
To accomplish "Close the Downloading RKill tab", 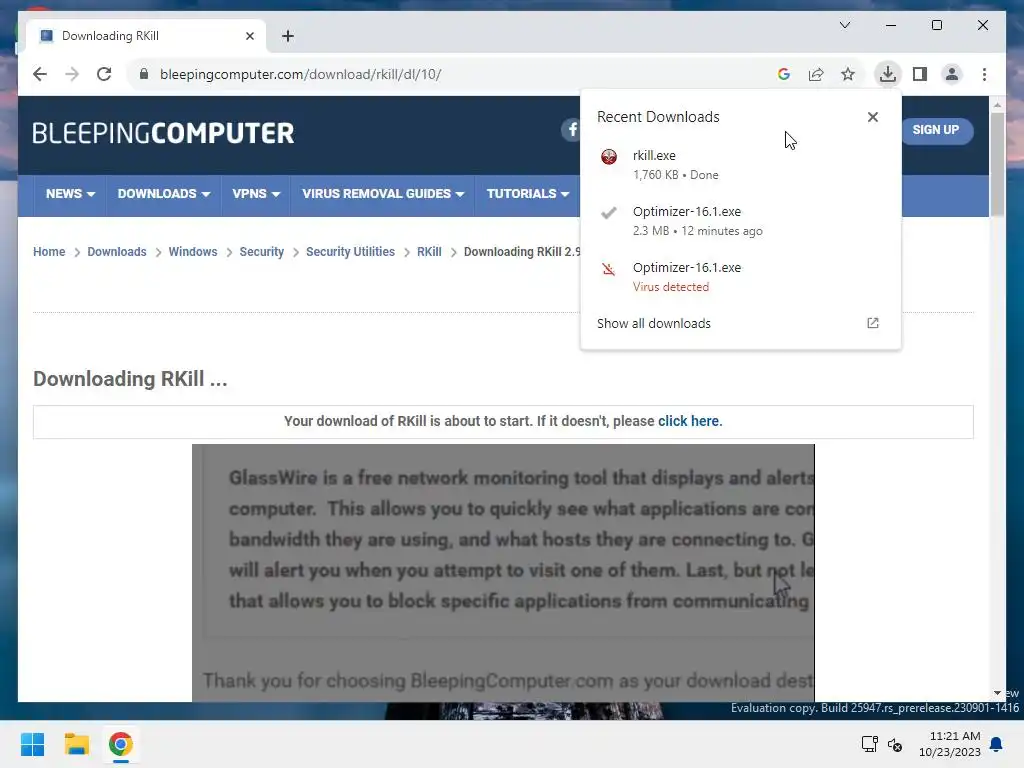I will [249, 36].
